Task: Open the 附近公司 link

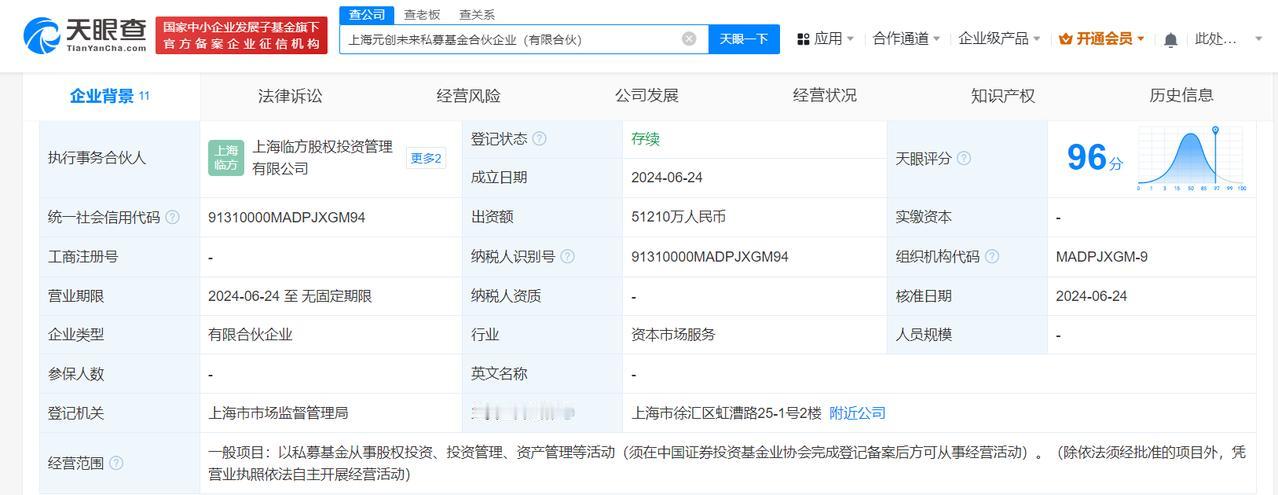Action: point(857,413)
